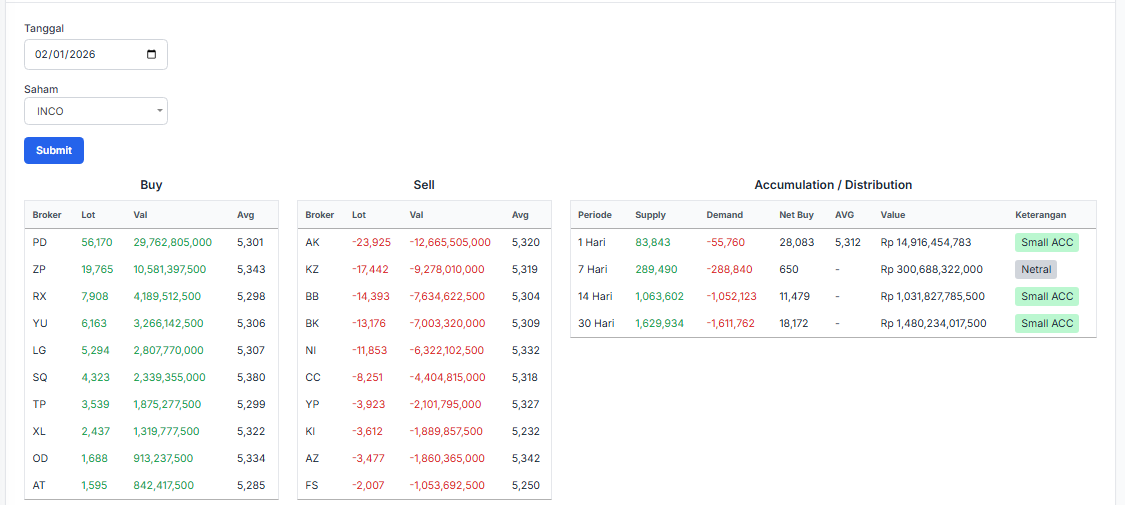Expand the Saham dropdown arrow

pos(159,111)
